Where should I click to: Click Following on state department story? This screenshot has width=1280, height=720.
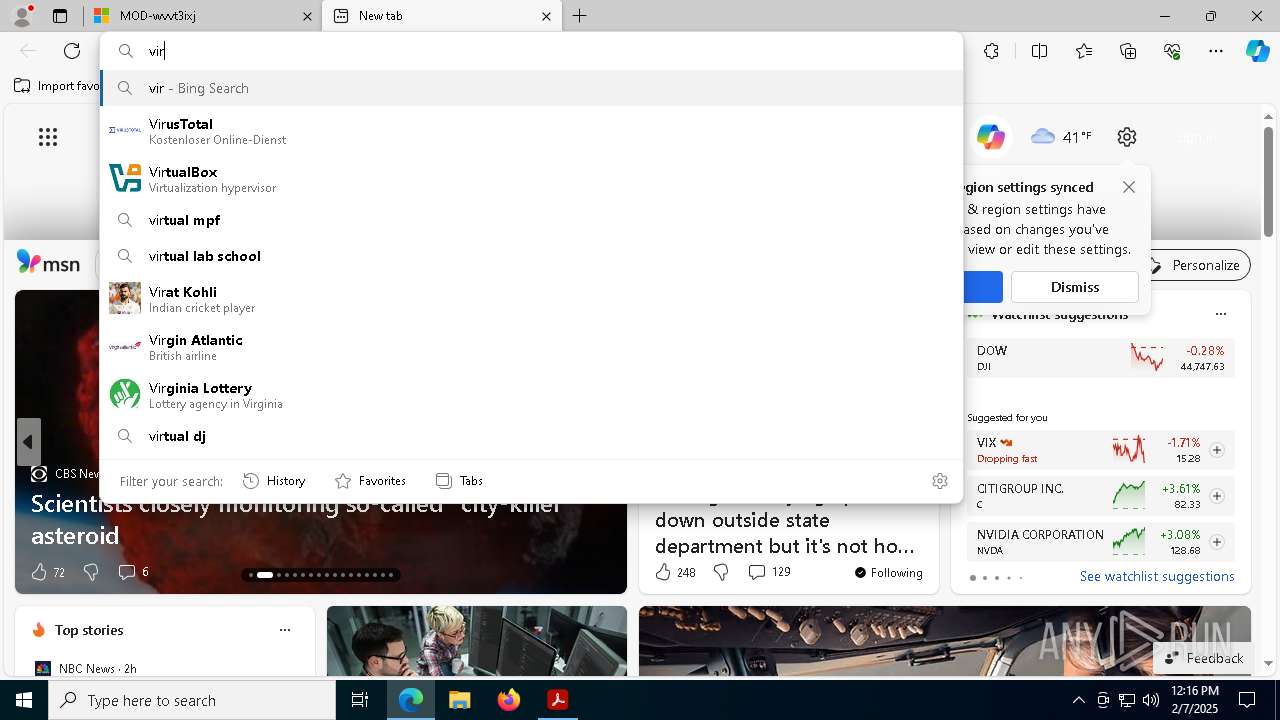888,573
